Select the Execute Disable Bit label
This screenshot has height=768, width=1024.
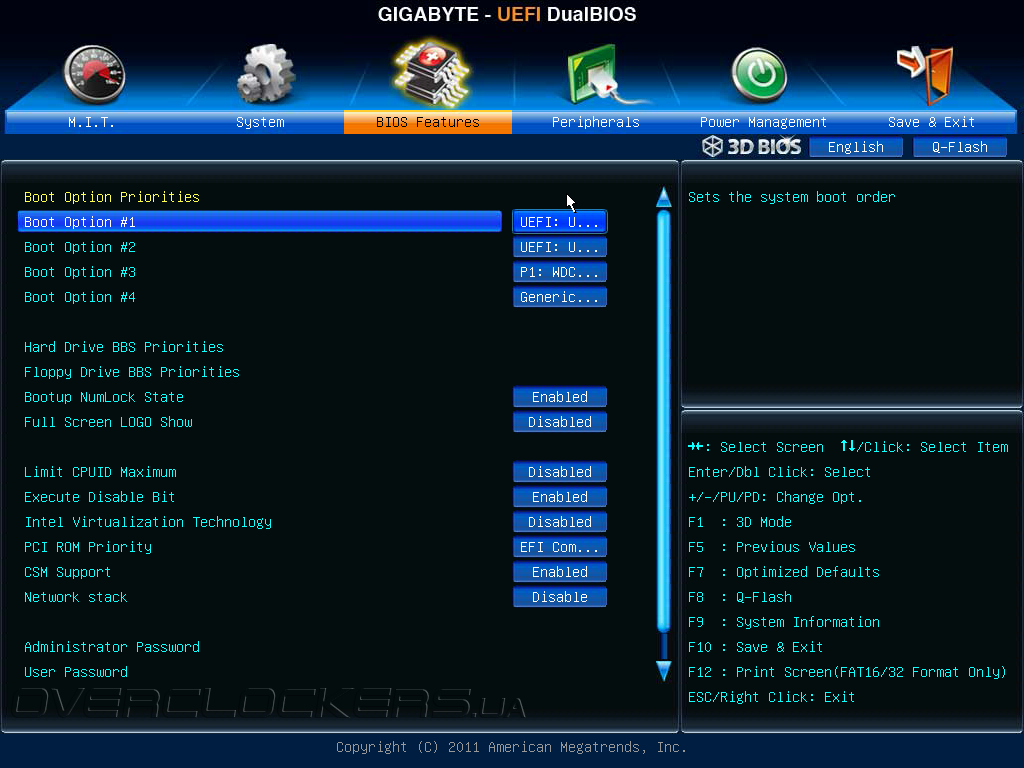tap(99, 497)
